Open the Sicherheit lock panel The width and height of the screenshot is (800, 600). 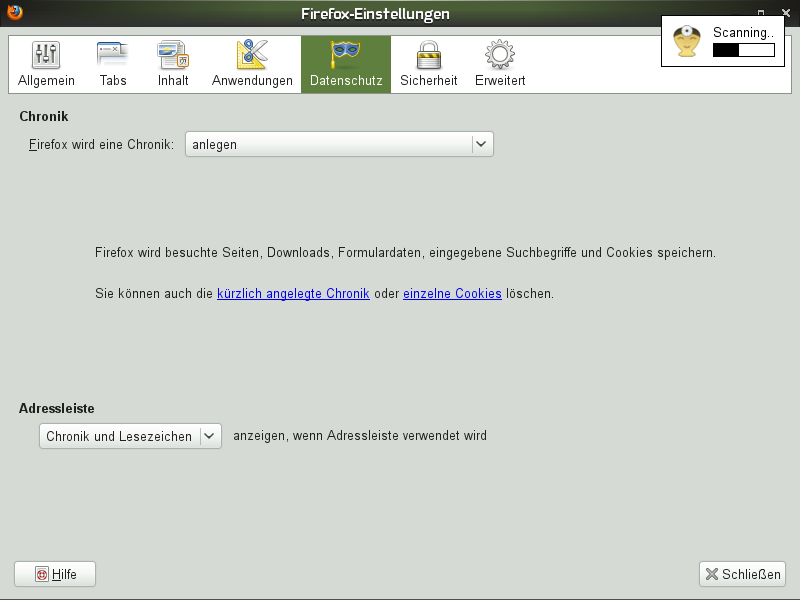pyautogui.click(x=429, y=64)
